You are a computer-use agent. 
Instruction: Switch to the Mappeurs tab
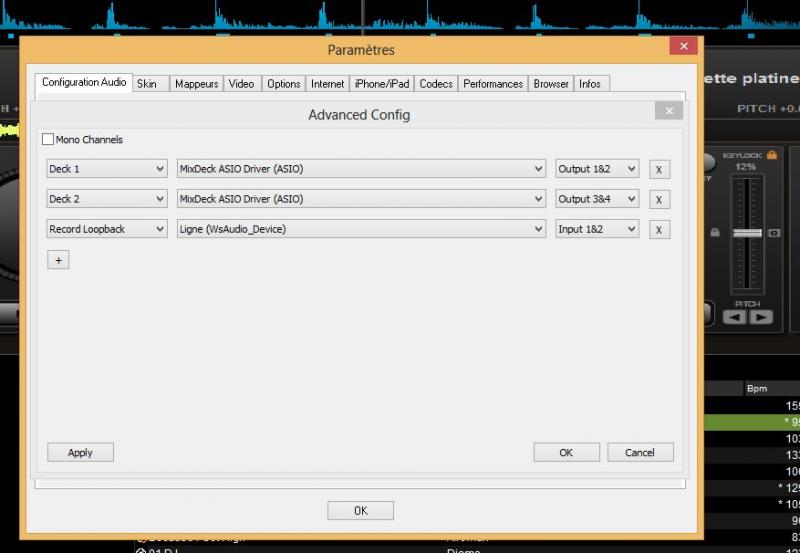[x=196, y=84]
